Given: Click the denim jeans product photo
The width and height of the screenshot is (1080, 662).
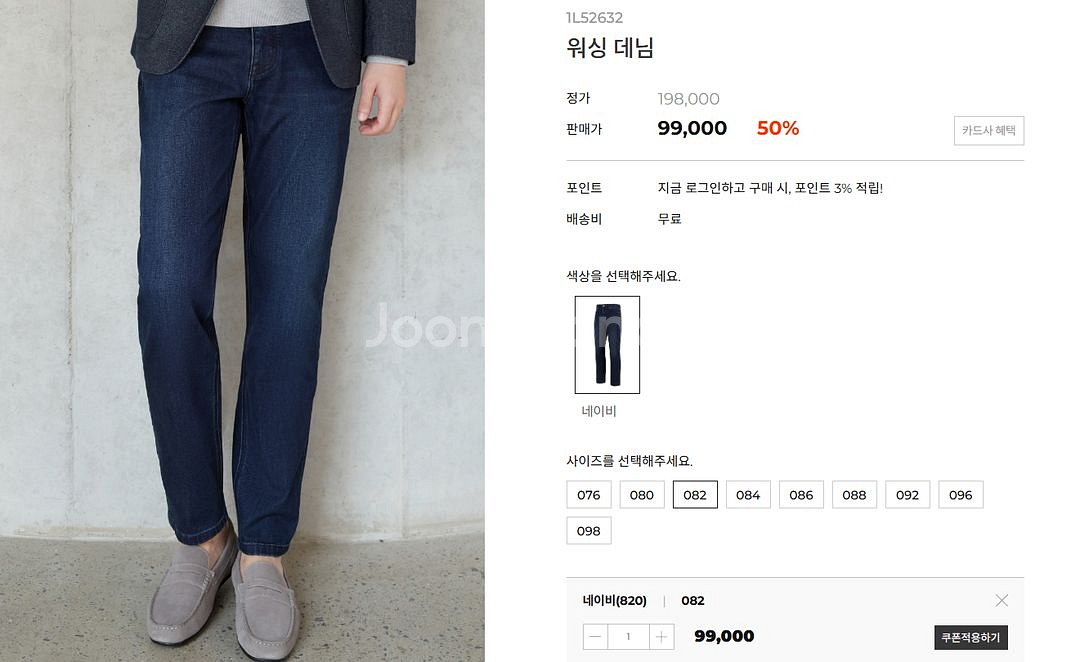Looking at the screenshot, I should coord(242,331).
